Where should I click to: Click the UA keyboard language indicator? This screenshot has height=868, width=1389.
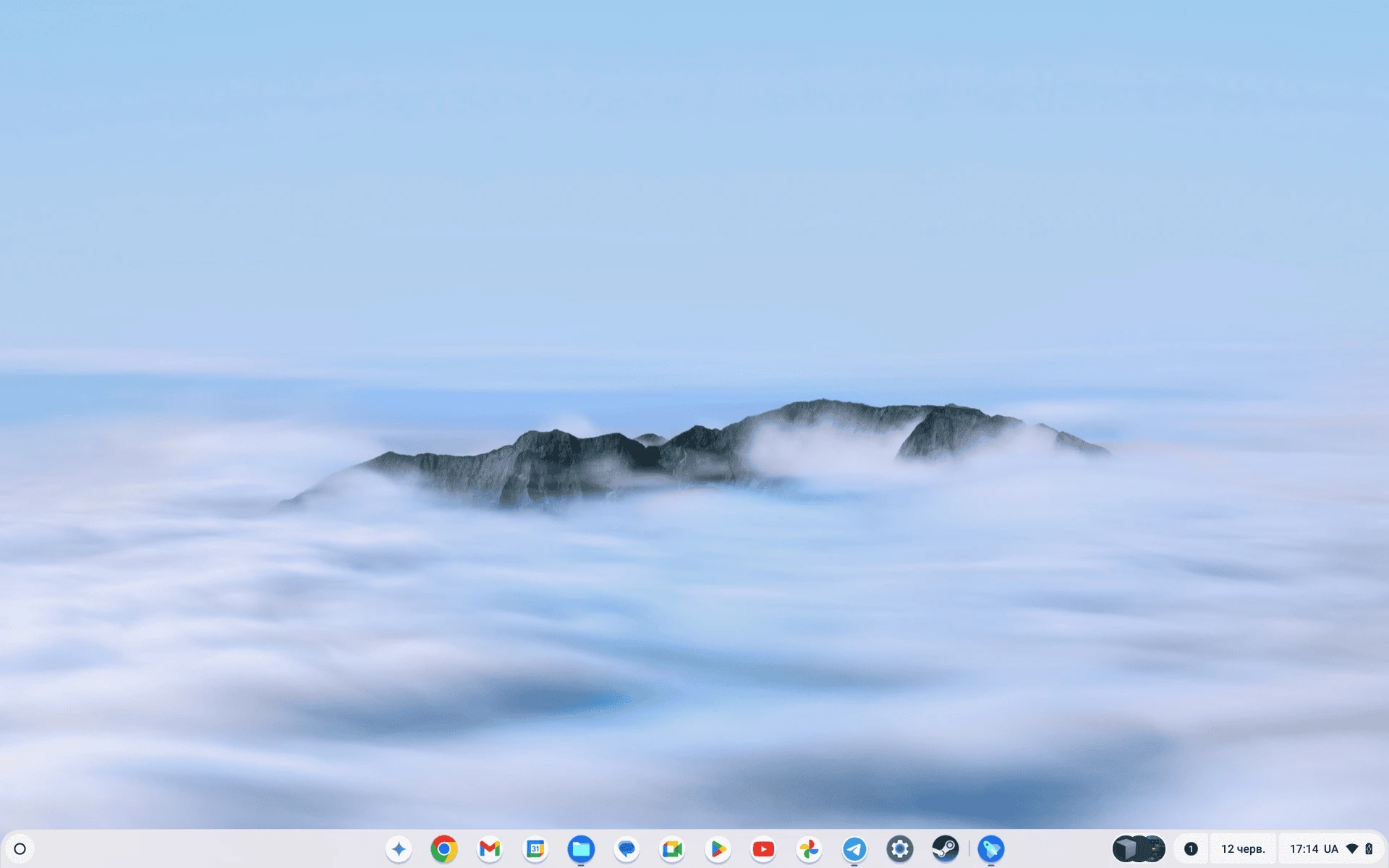pos(1331,848)
